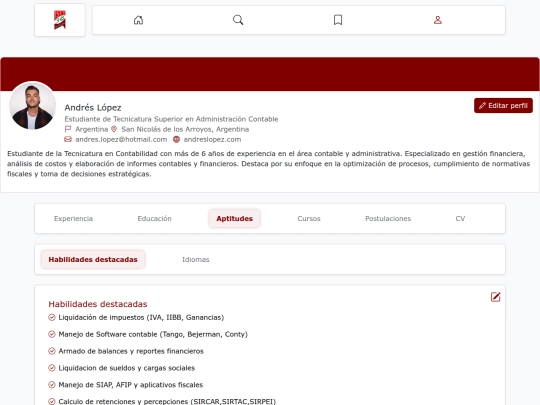
Task: Open the Postulaciones tab
Action: (388, 219)
